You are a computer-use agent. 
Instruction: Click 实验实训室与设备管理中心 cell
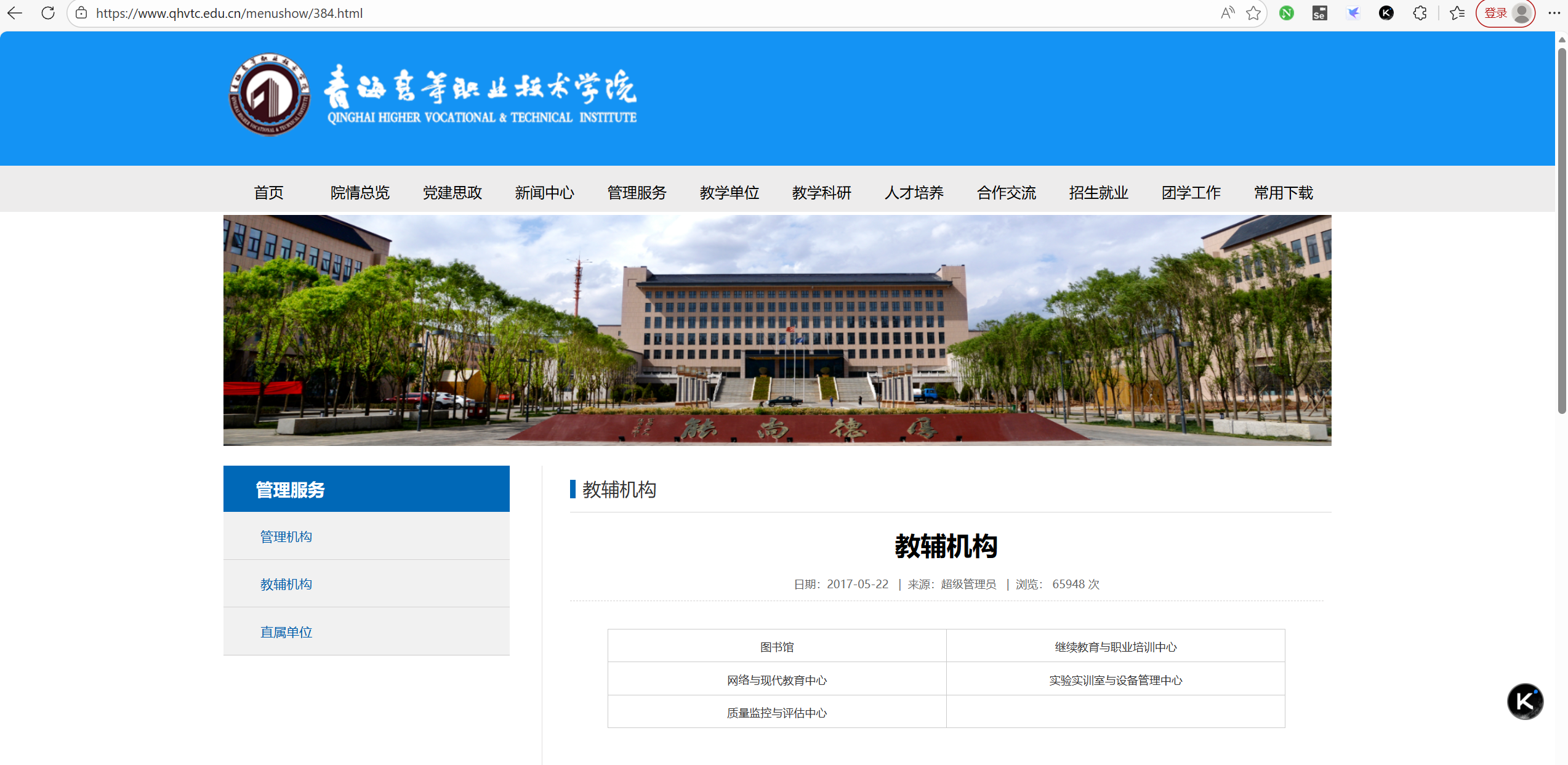pos(1116,680)
